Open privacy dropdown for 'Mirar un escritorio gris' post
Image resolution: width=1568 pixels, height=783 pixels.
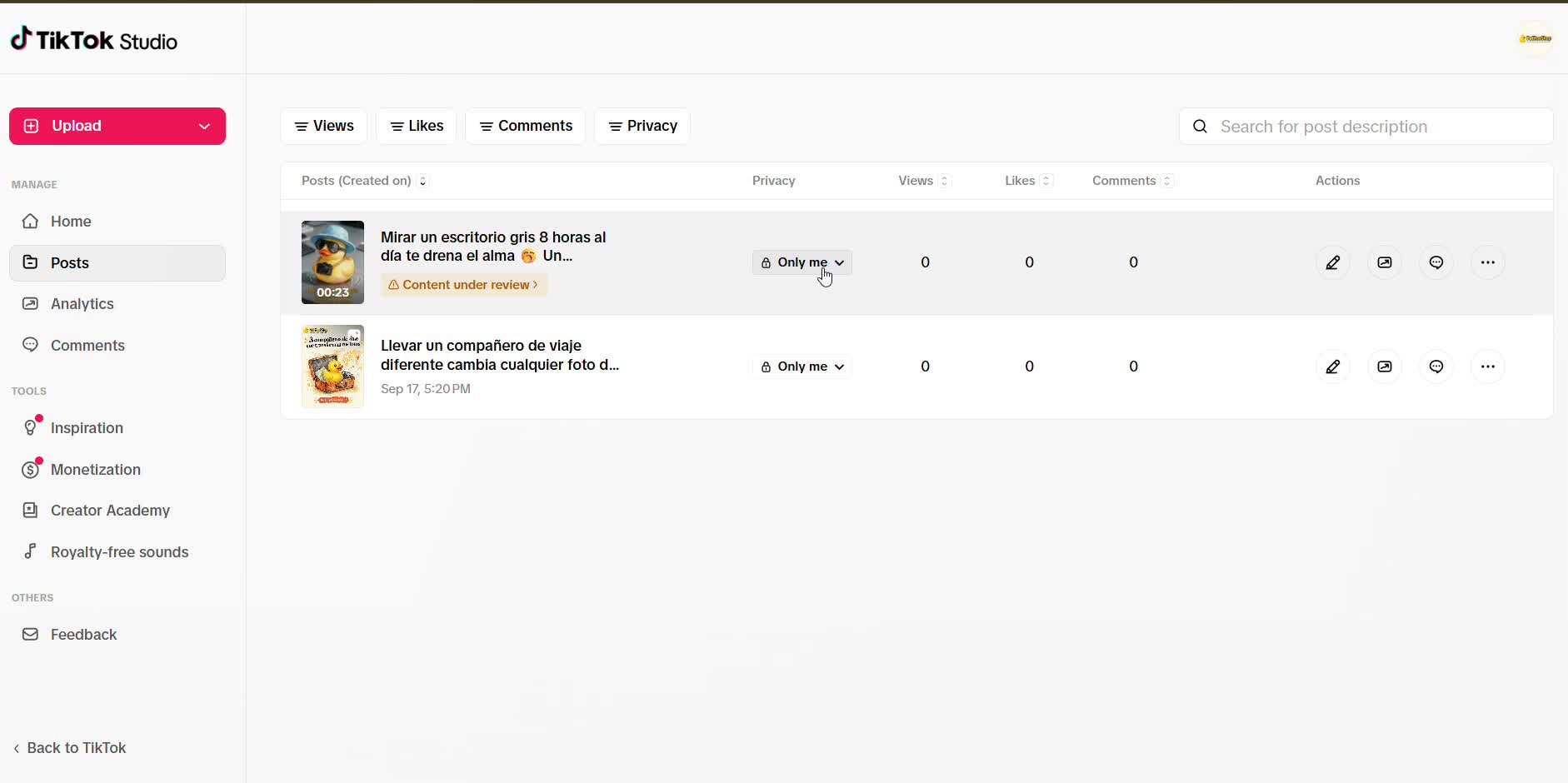point(802,262)
